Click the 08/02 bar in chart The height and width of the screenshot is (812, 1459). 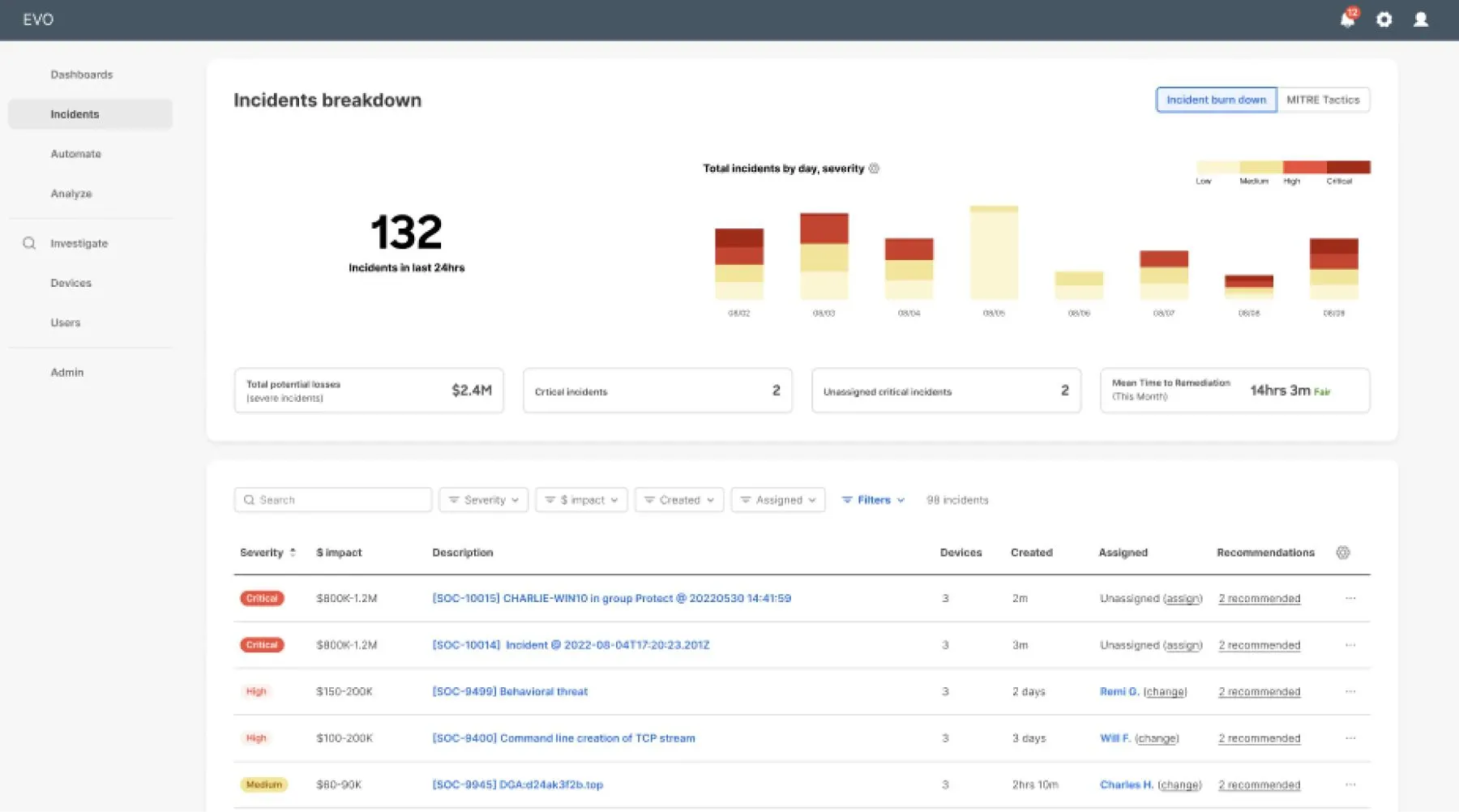pyautogui.click(x=738, y=264)
